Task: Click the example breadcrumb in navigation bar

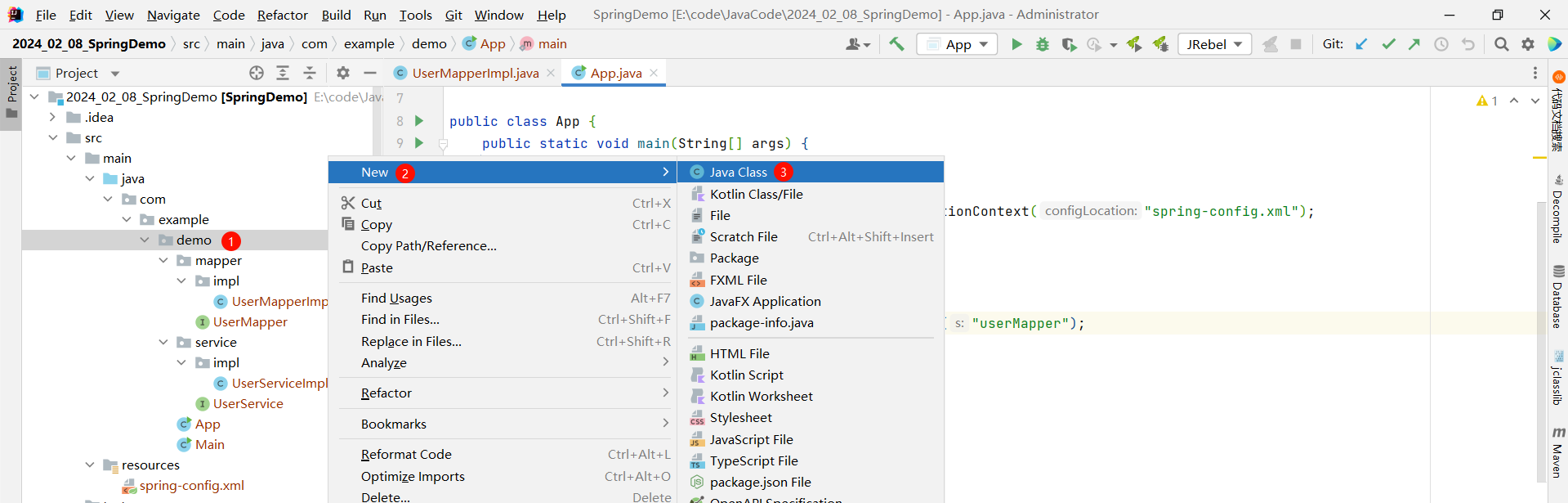Action: tap(369, 44)
